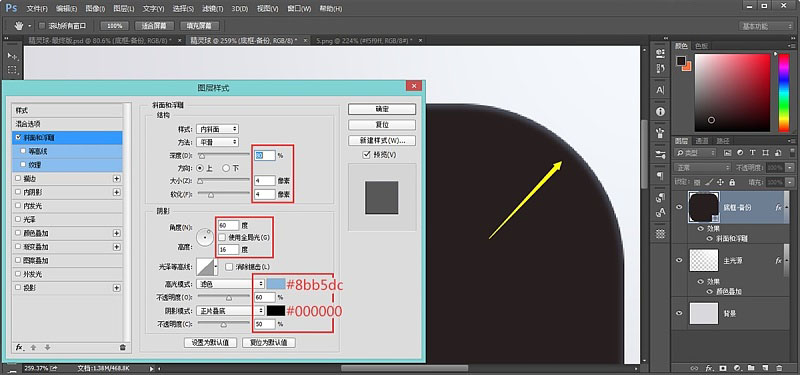800x375 pixels.
Task: Open the Brush Presets panel icon
Action: (660, 154)
